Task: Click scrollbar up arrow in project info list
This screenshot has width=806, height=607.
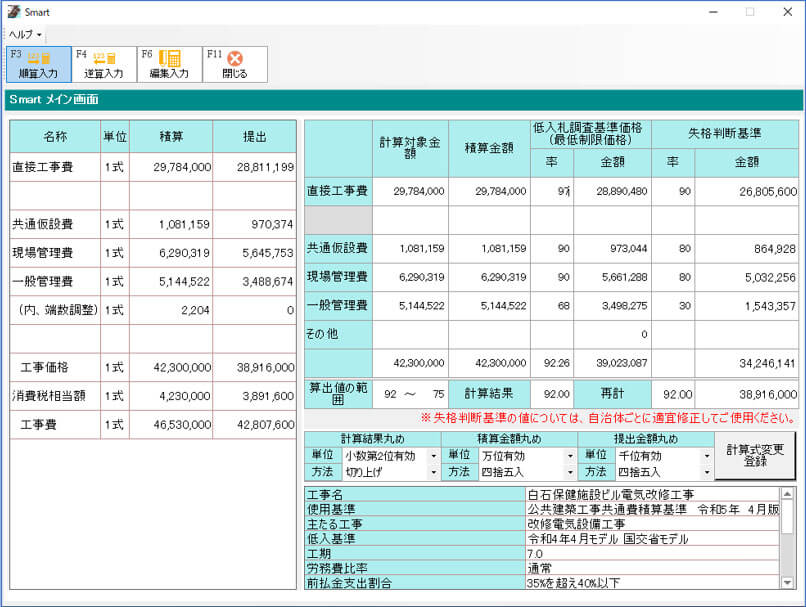Action: pos(787,494)
